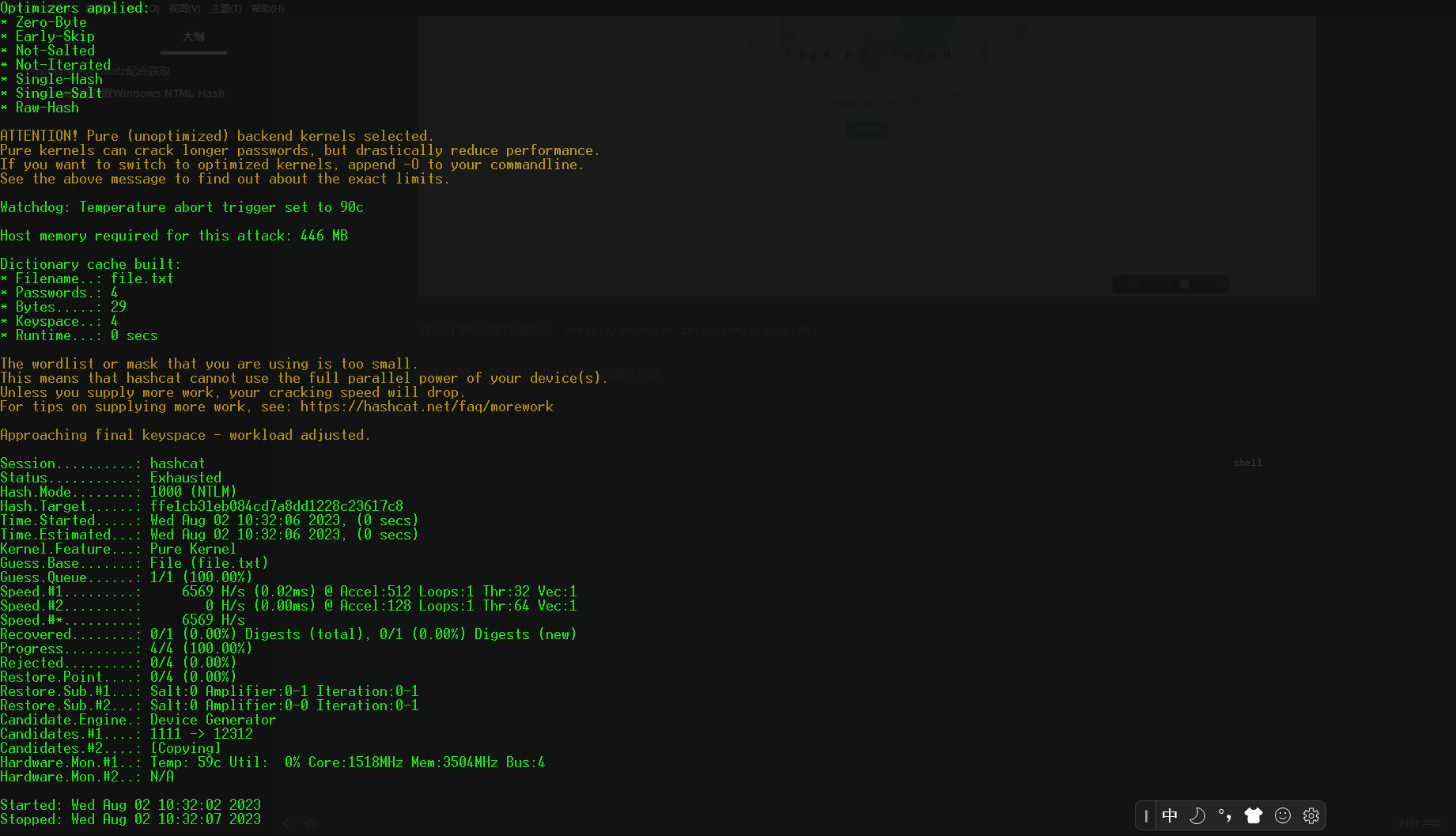Click the comment icon in the article action row
1456x836 pixels.
coord(1155,284)
